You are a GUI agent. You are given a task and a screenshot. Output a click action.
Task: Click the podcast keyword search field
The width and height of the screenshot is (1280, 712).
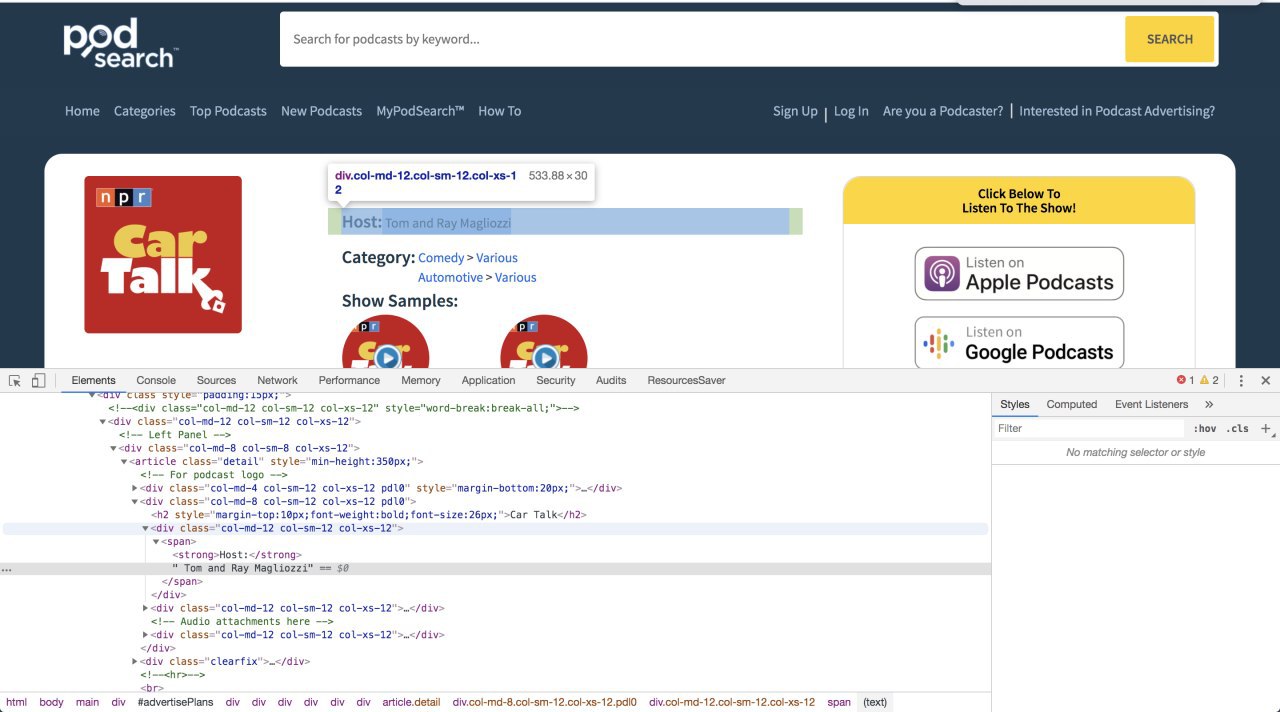[x=702, y=39]
